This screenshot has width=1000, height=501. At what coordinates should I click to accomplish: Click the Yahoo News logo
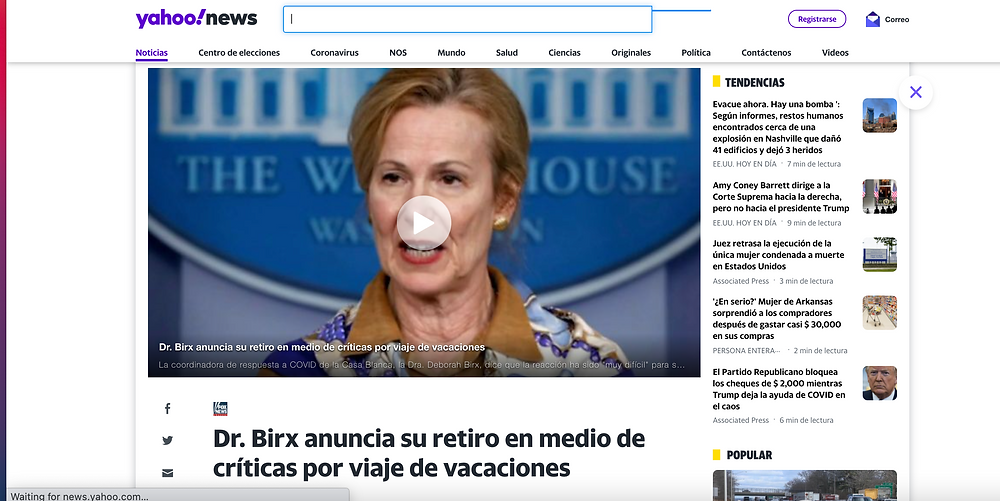pos(196,18)
